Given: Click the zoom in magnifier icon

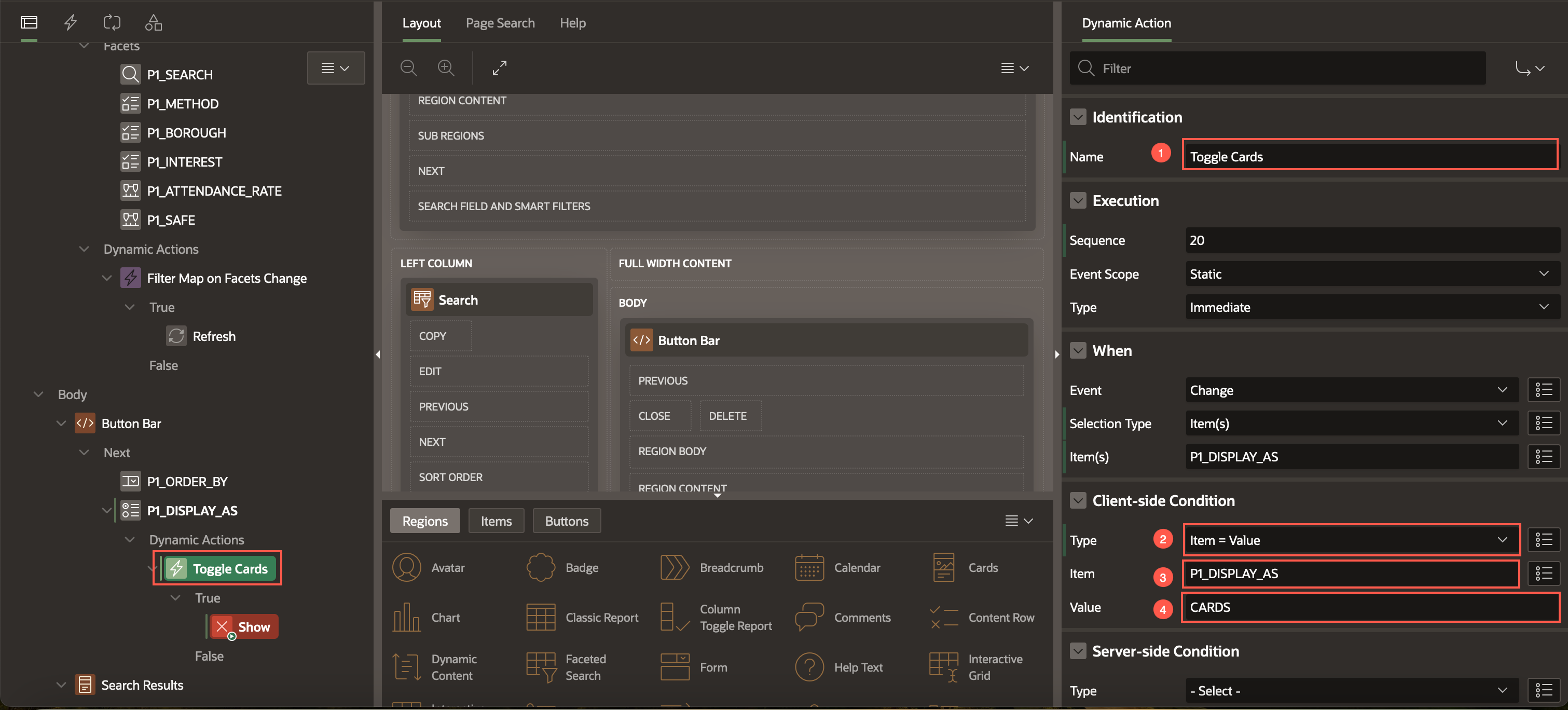Looking at the screenshot, I should (x=446, y=67).
